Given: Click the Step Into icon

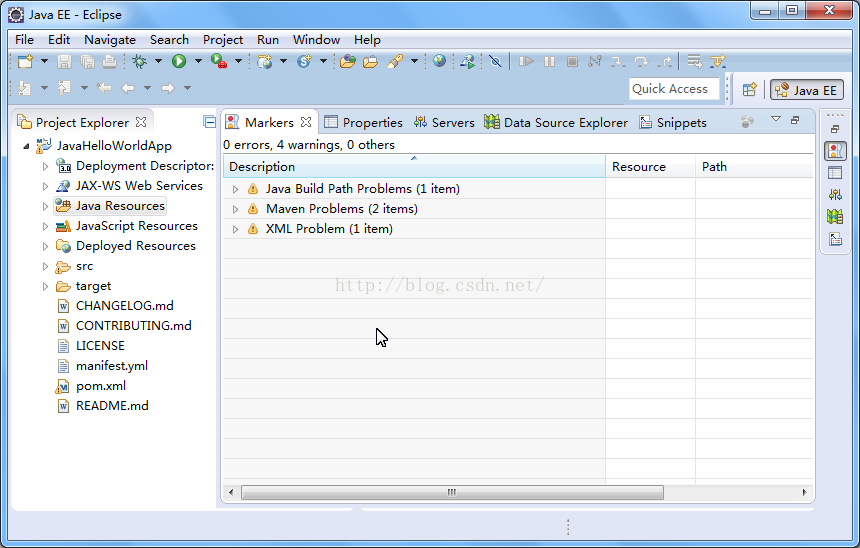Looking at the screenshot, I should (x=618, y=61).
